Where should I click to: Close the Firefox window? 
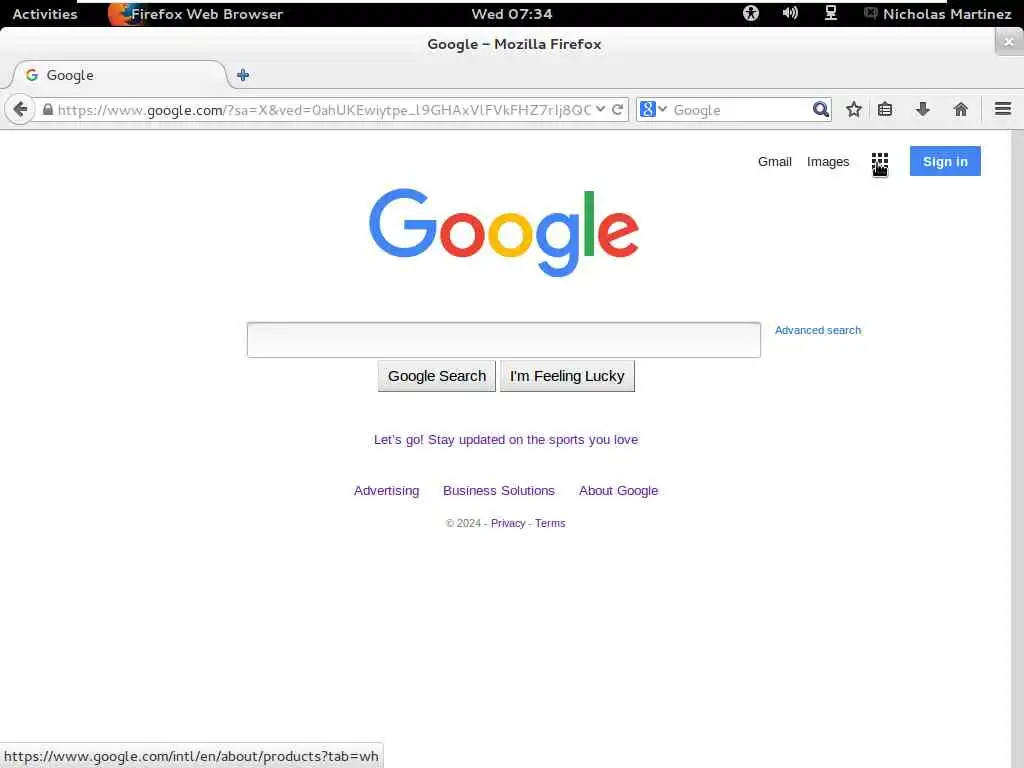pos(1009,42)
